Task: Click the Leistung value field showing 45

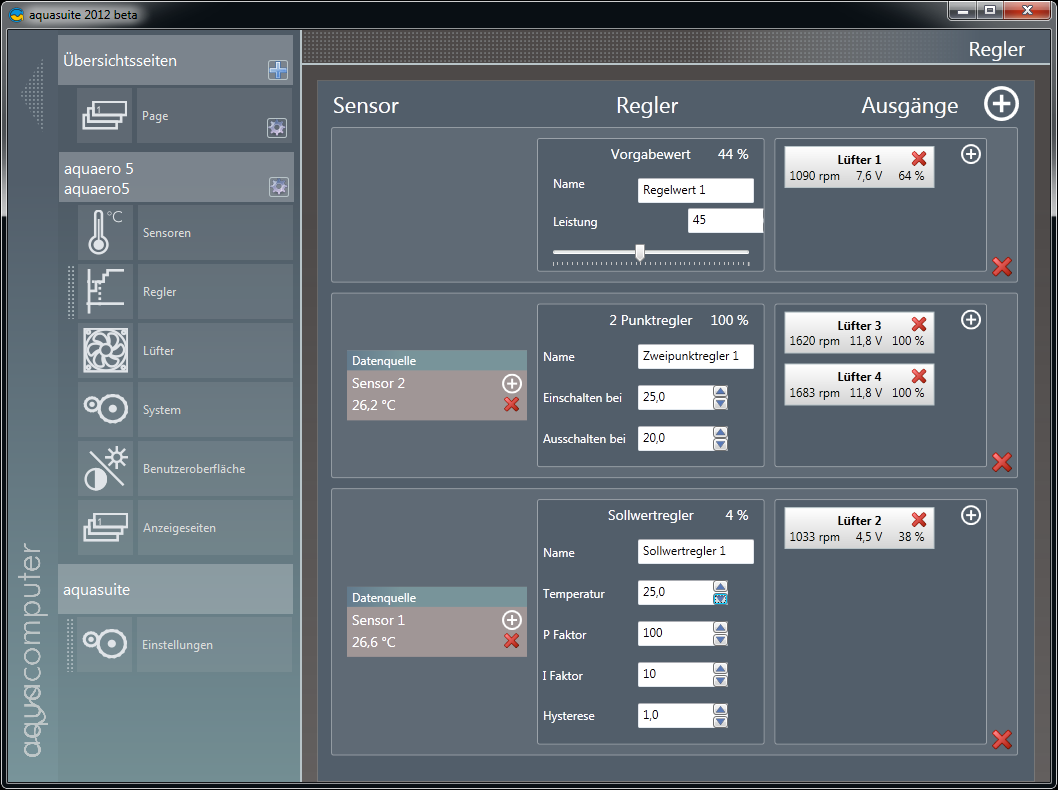Action: coord(725,221)
